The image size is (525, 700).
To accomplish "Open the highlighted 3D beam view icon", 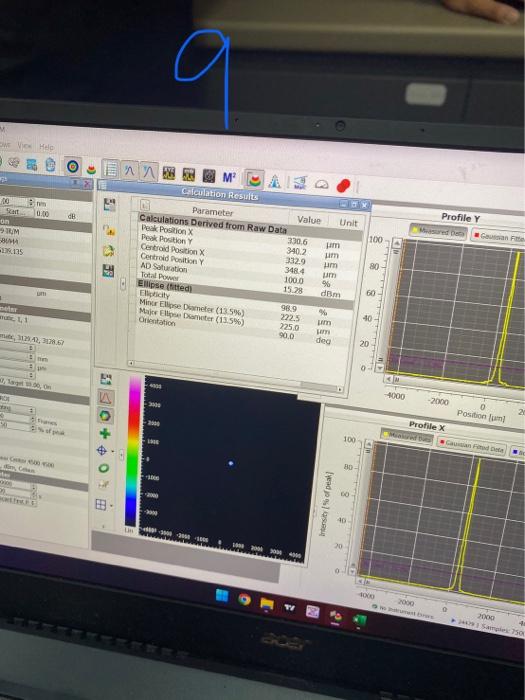I will click(254, 179).
